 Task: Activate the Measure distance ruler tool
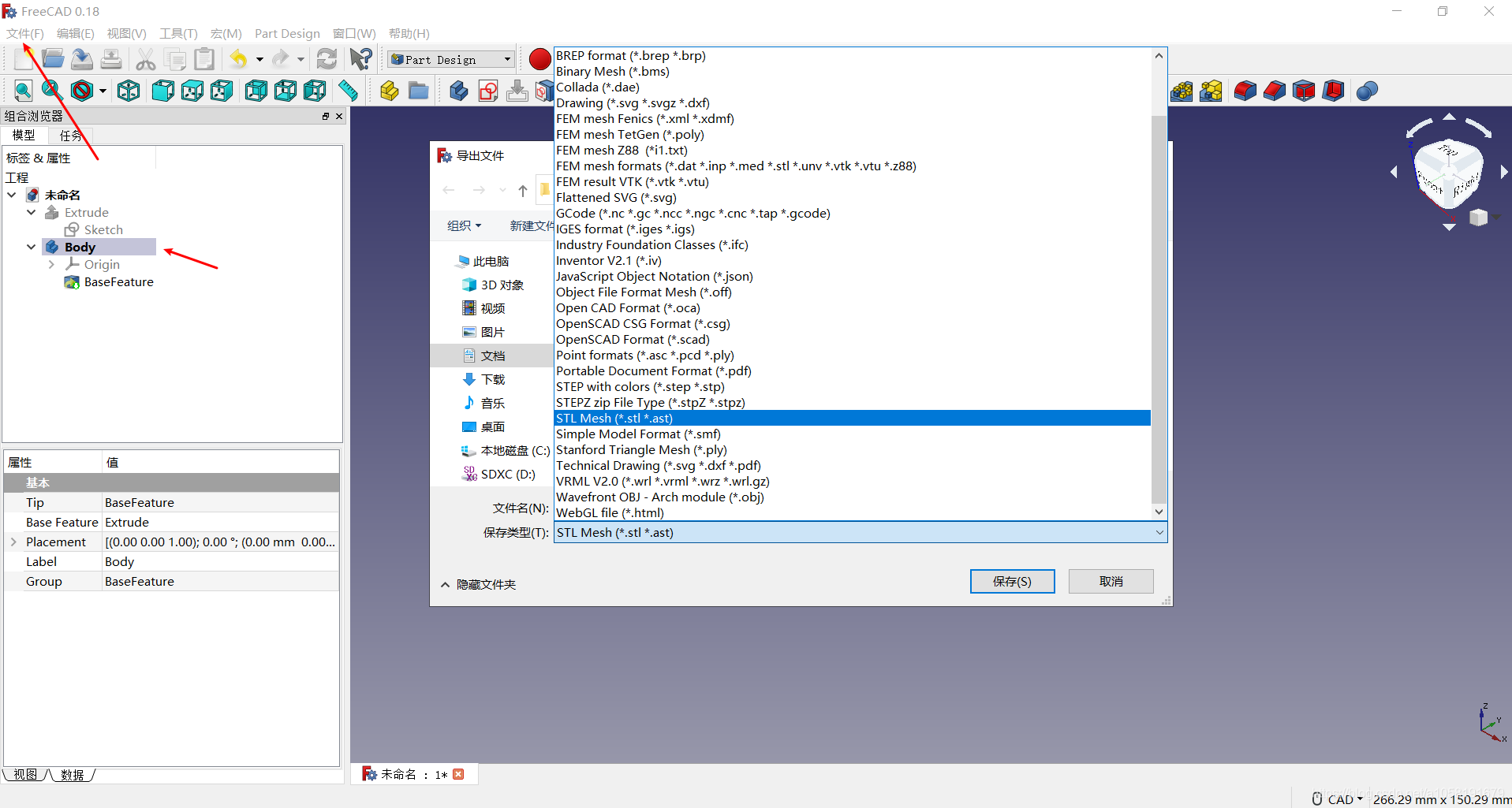(x=348, y=91)
